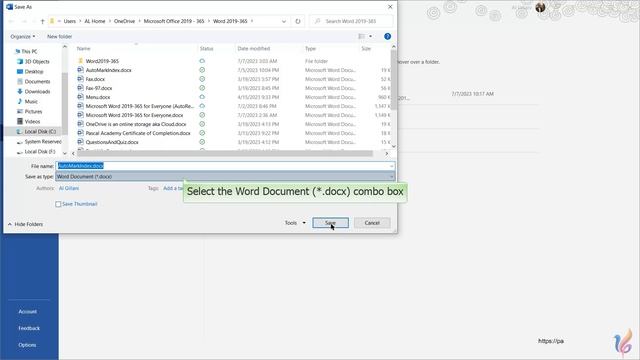Select QuestionsAndQuiz.docx in the file list
This screenshot has height=360, width=640.
(112, 142)
